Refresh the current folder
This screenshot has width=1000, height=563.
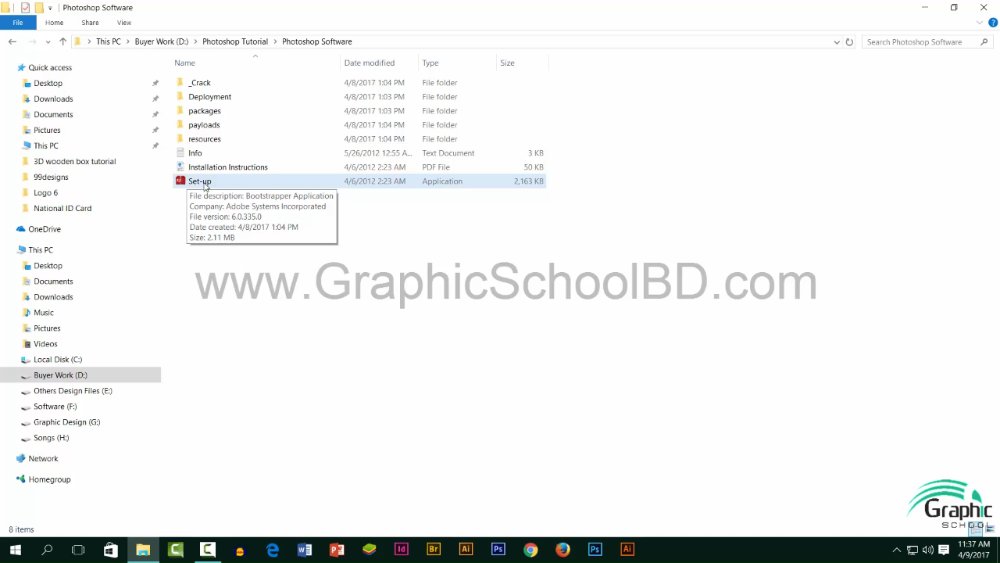(x=849, y=42)
